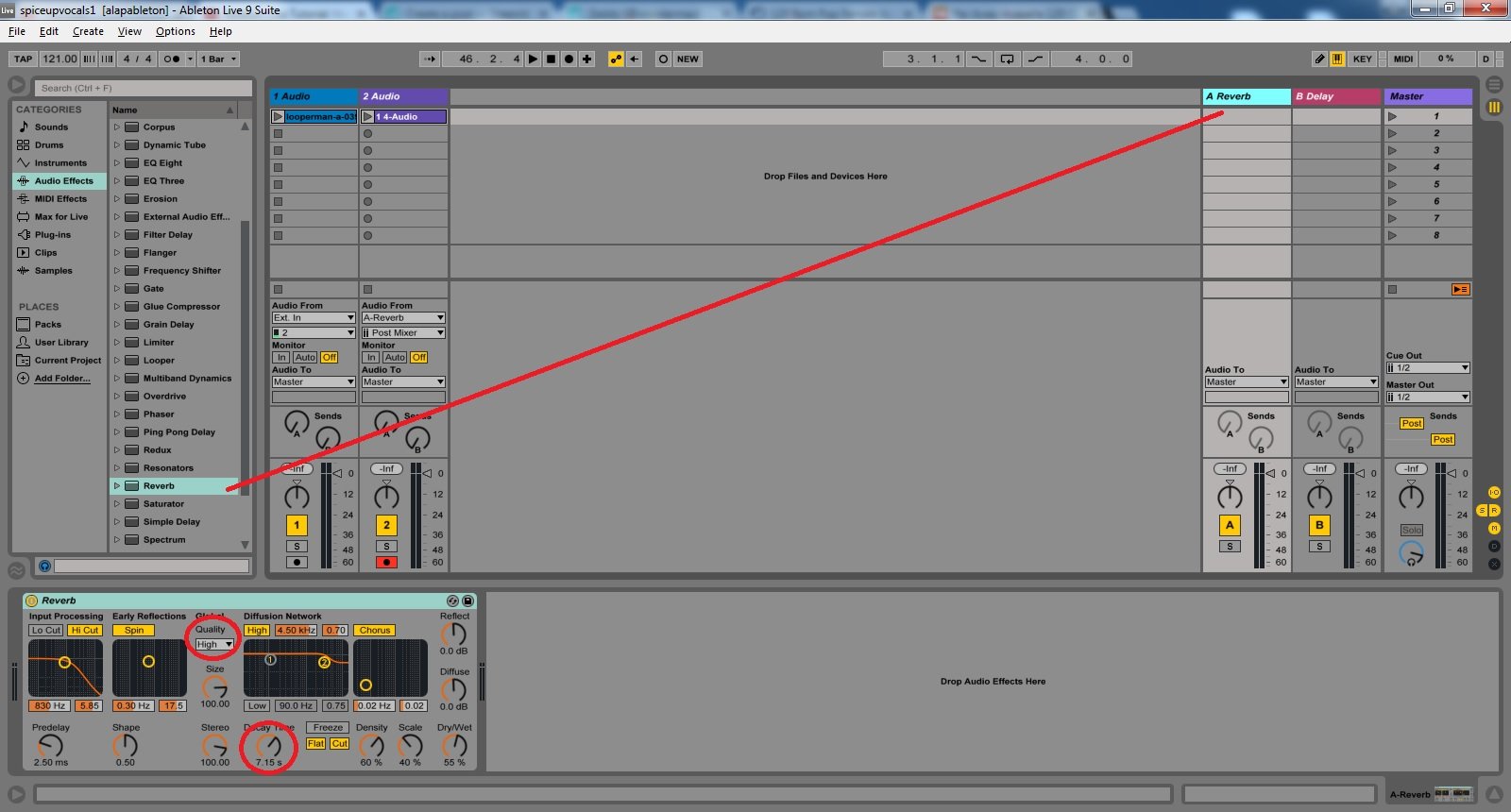Start playback with the transport Play button
Viewport: 1511px width, 812px height.
[534, 59]
